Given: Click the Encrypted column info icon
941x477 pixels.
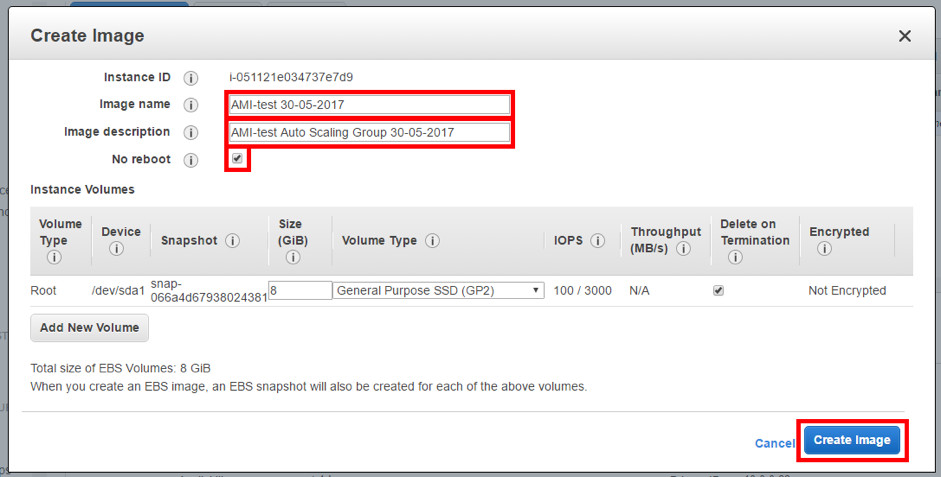Looking at the screenshot, I should tap(824, 249).
